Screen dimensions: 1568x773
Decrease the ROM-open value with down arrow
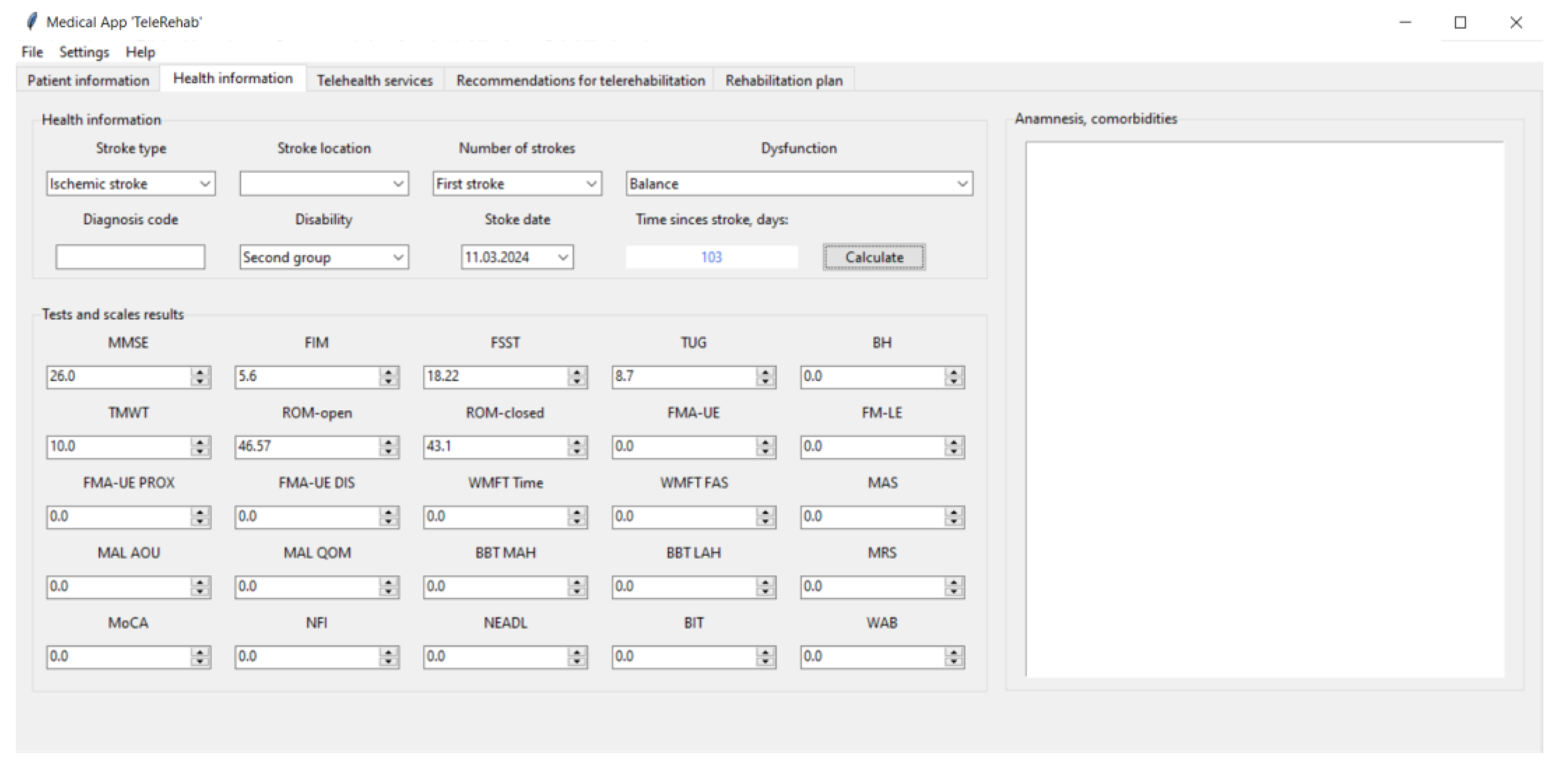388,452
